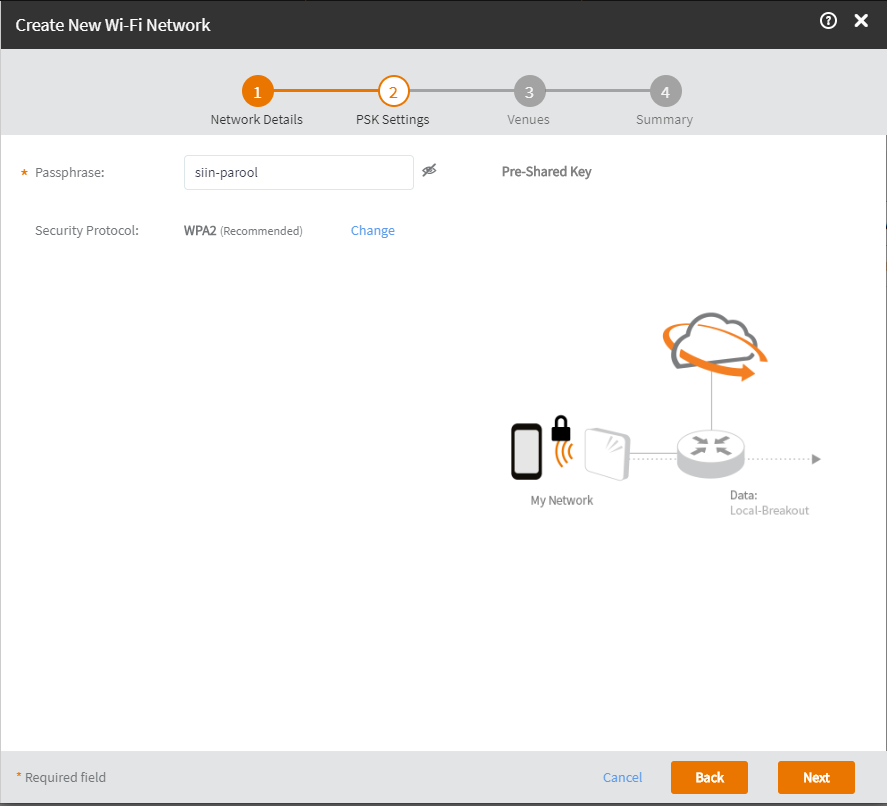The image size is (887, 806).
Task: Jump to the step 3 circle
Action: click(529, 92)
